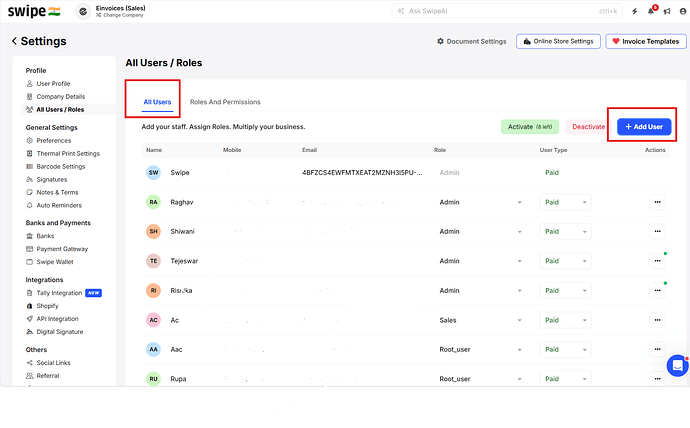Open Tejeswar's Admin role dropdown
690x428 pixels.
(x=481, y=261)
